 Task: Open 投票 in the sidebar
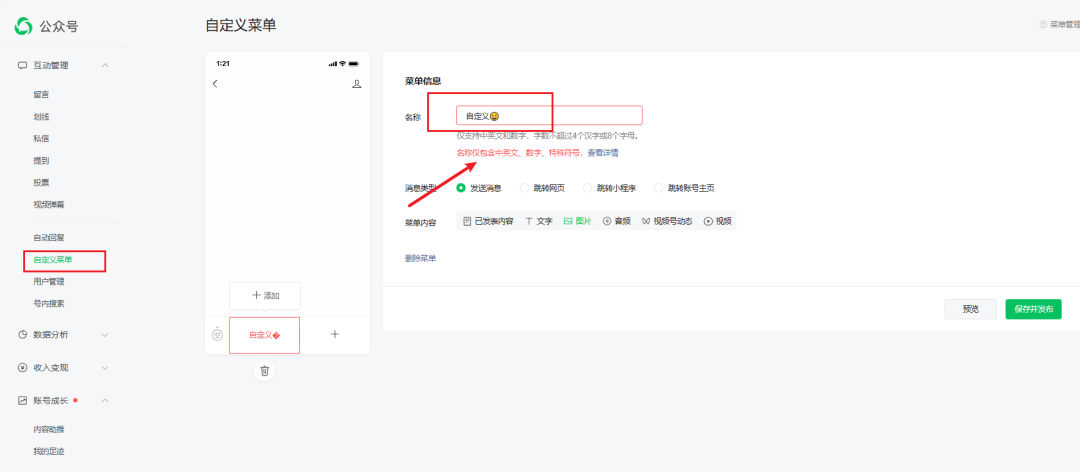point(41,183)
